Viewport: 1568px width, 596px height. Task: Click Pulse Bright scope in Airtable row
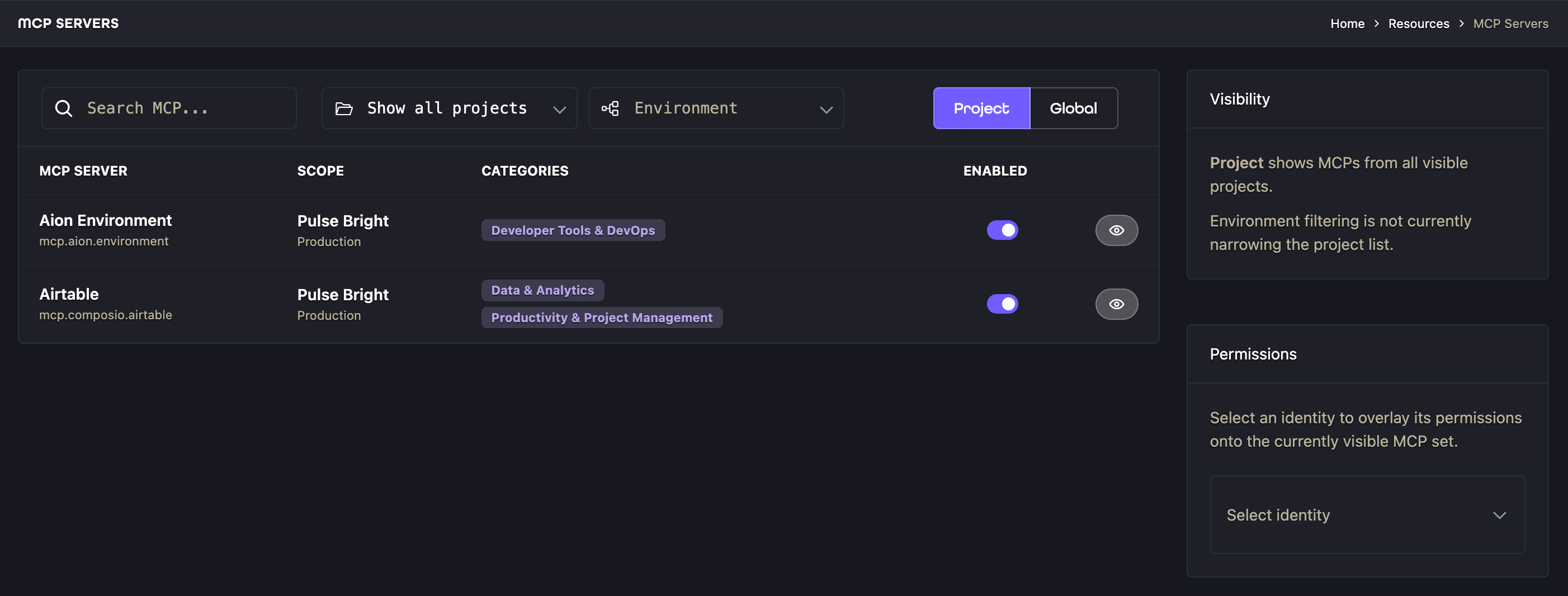343,295
